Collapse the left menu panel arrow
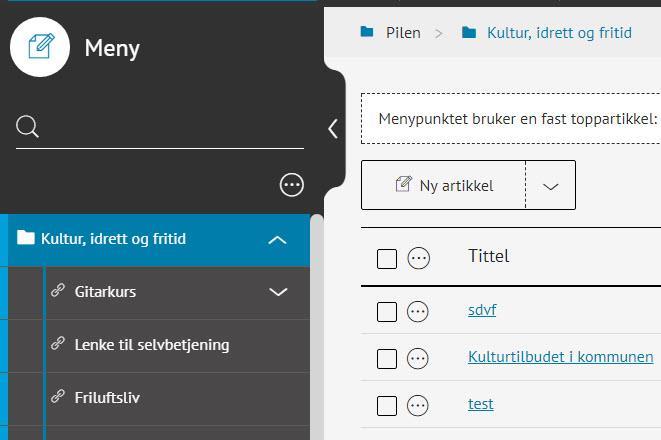Viewport: 661px width, 440px height. (333, 128)
